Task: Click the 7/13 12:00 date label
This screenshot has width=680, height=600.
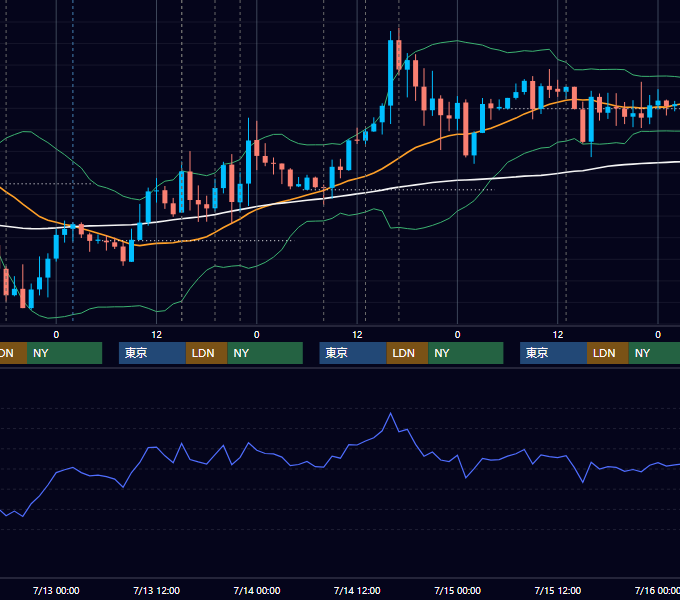Action: tap(157, 590)
